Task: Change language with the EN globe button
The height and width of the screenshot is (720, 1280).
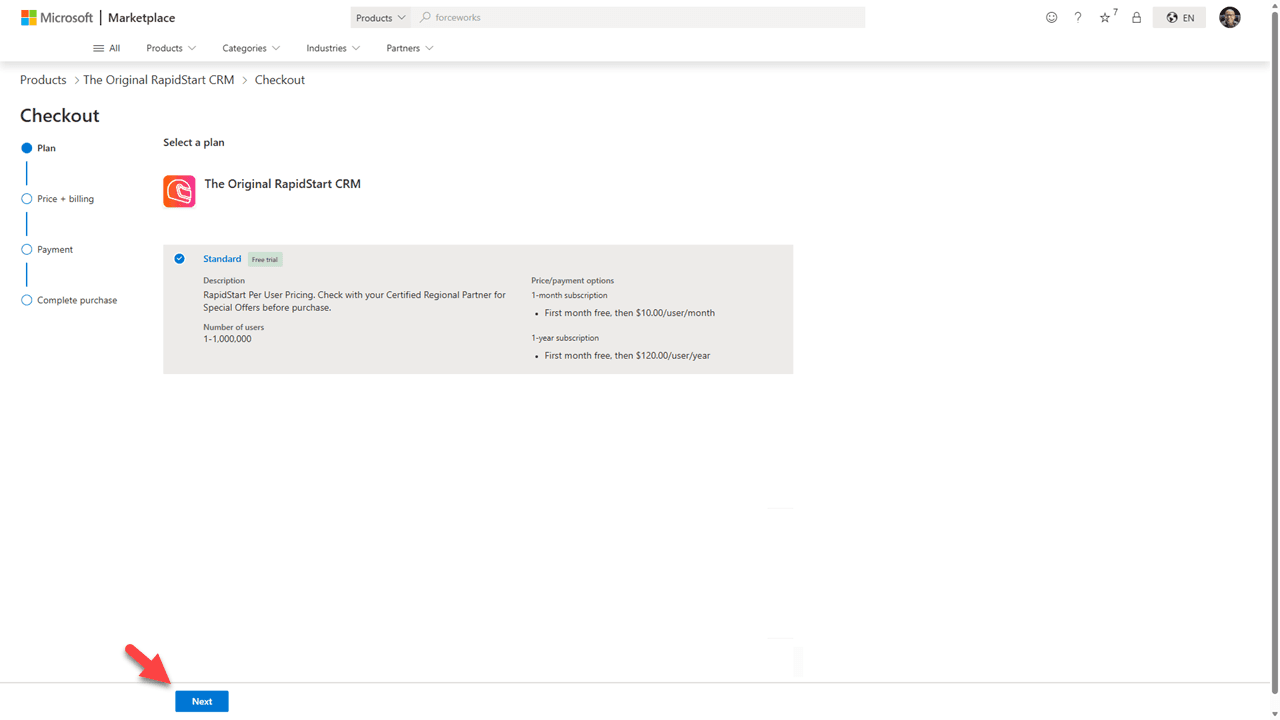Action: click(1179, 18)
